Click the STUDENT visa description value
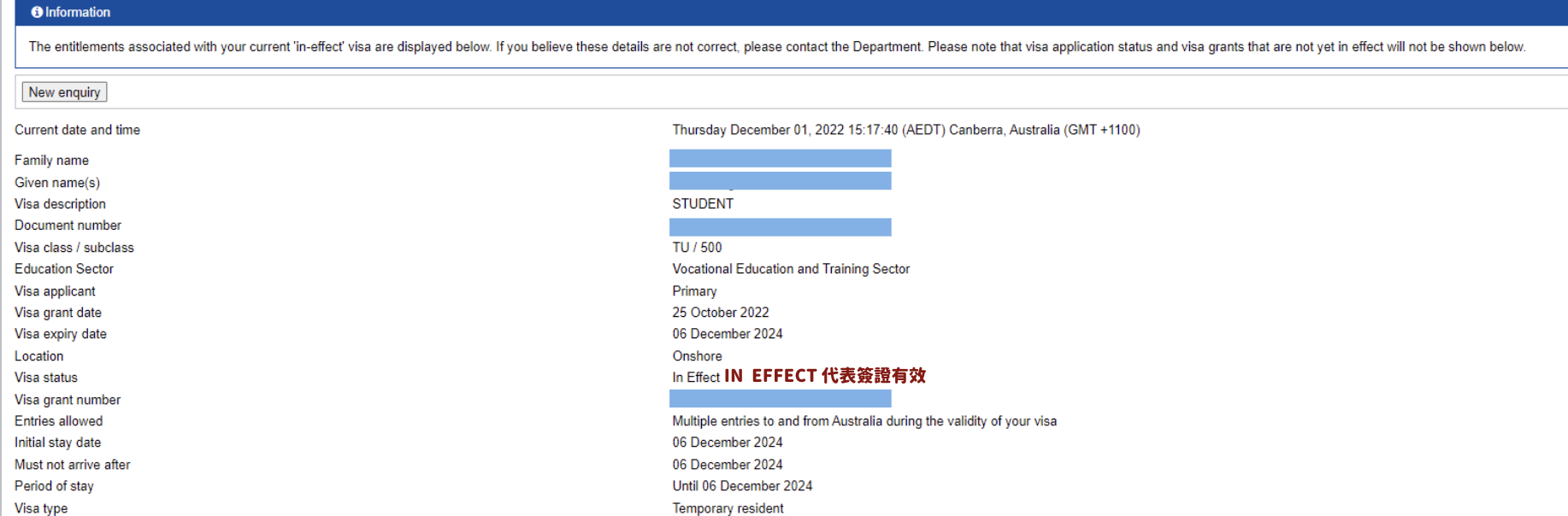The height and width of the screenshot is (516, 1568). point(703,204)
